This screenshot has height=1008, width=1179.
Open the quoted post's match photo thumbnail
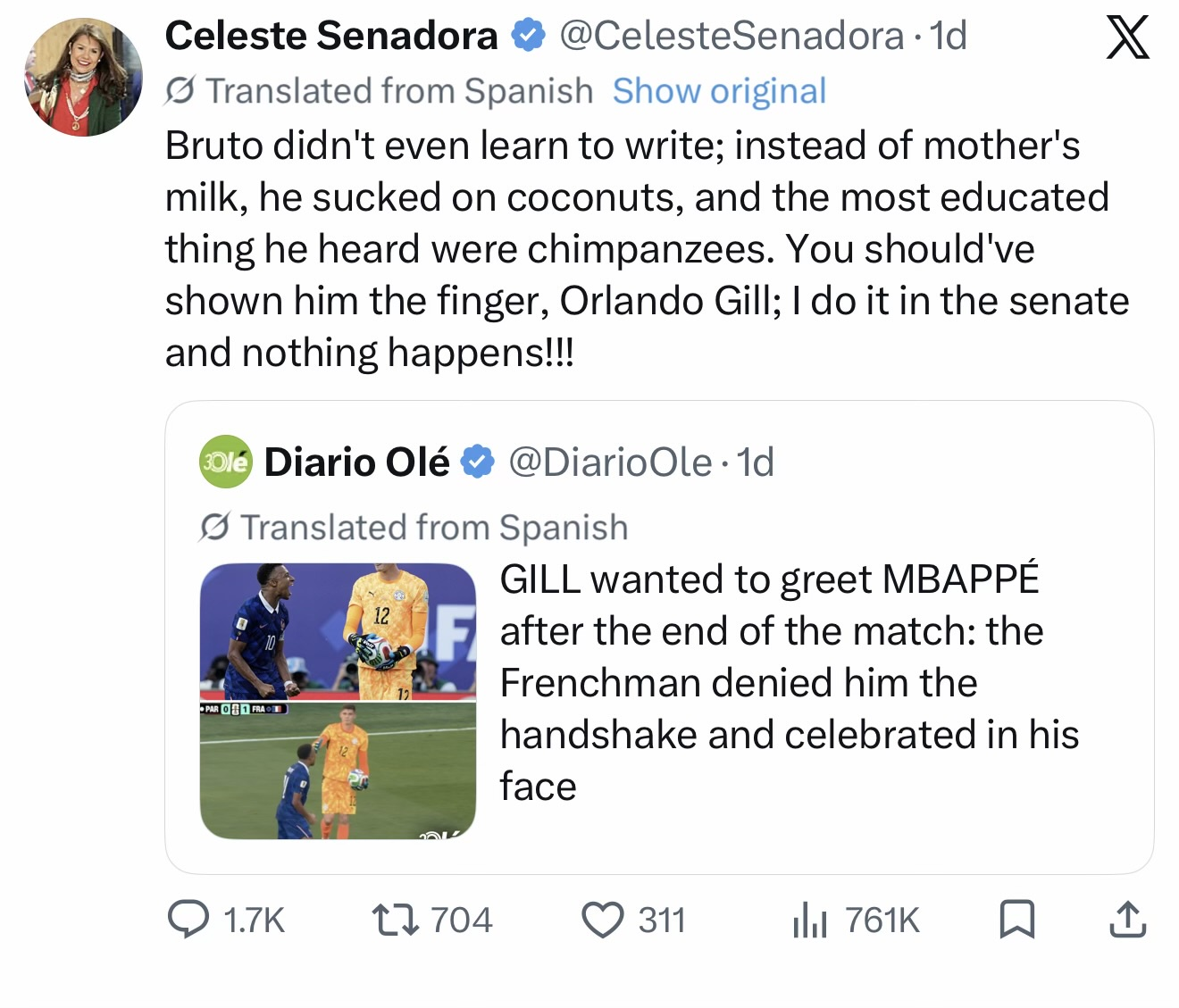pyautogui.click(x=338, y=701)
